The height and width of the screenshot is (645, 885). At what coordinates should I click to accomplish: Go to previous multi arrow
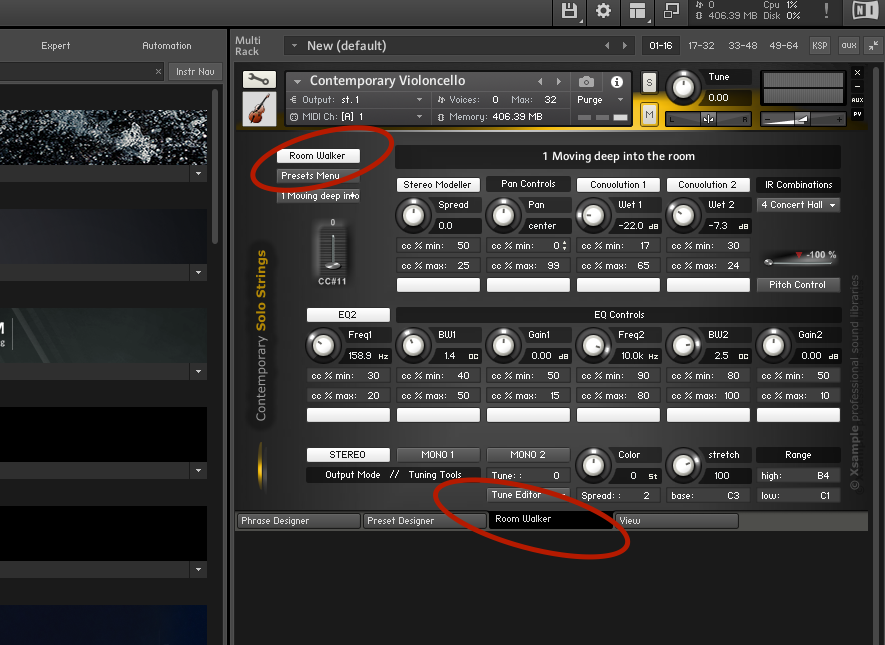coord(607,46)
